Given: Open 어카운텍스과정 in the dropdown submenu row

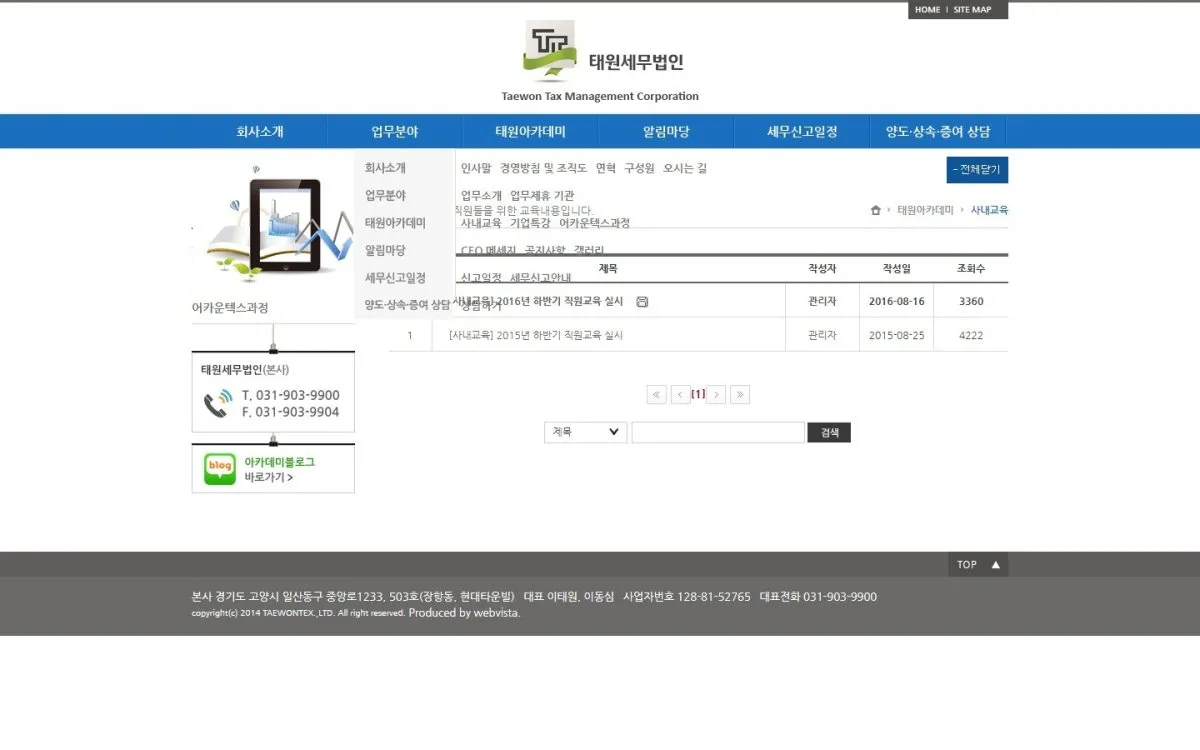Looking at the screenshot, I should [594, 223].
